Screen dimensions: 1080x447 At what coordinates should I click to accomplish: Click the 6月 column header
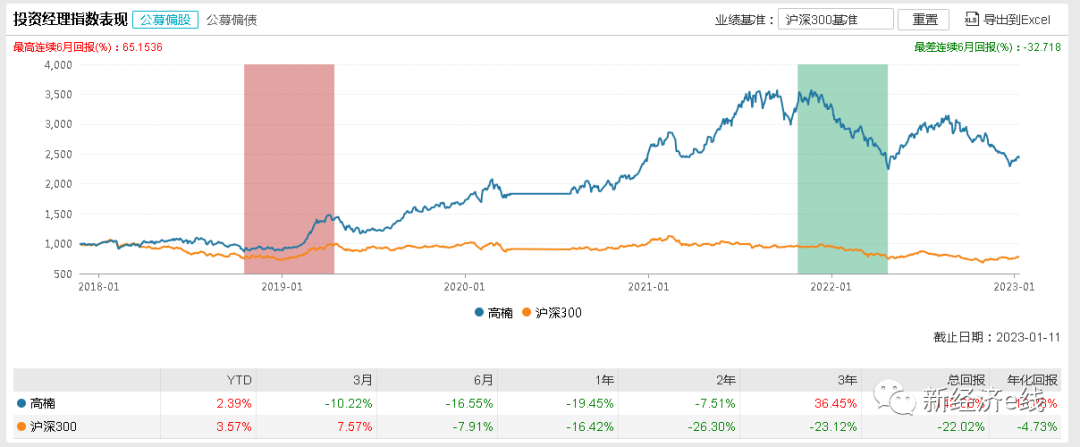tap(483, 380)
